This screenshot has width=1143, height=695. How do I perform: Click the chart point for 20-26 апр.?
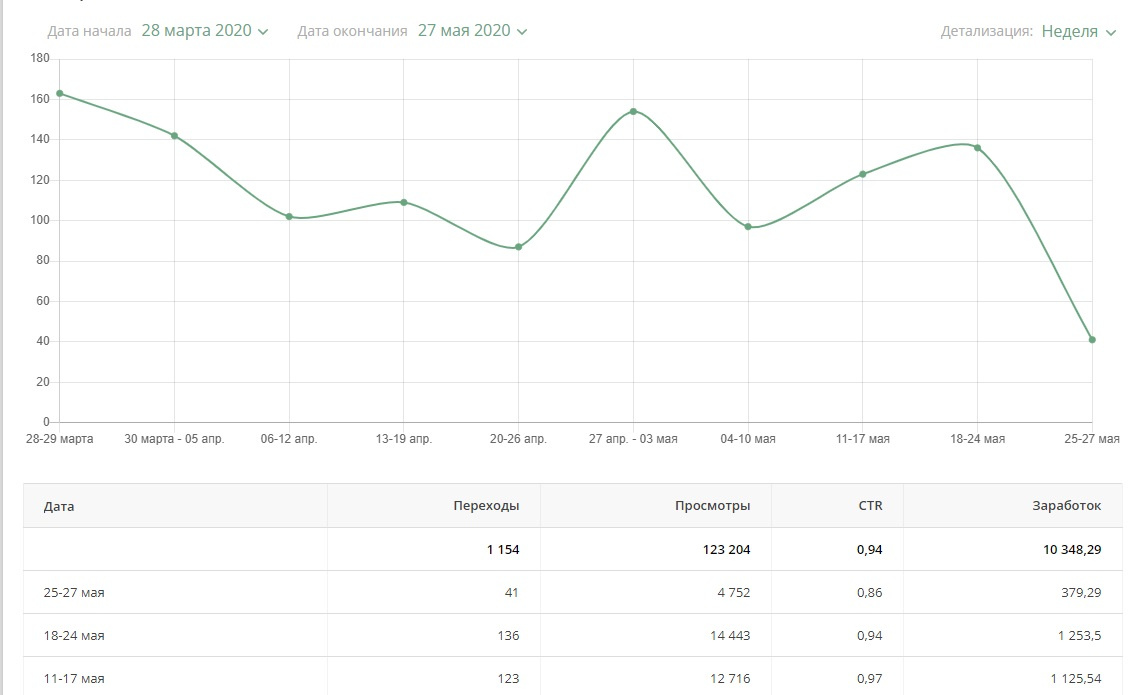tap(518, 247)
